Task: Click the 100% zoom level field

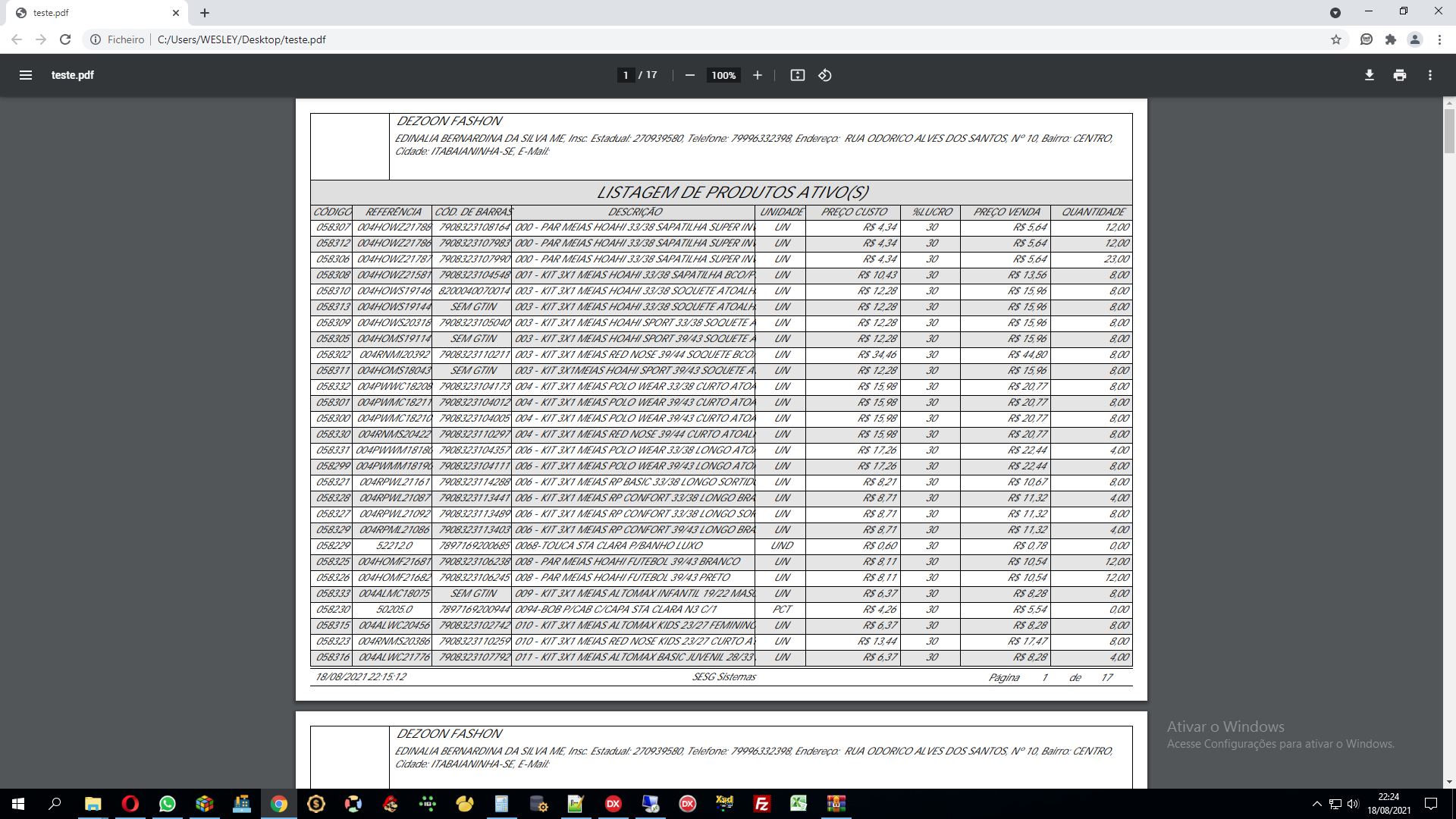Action: 723,75
